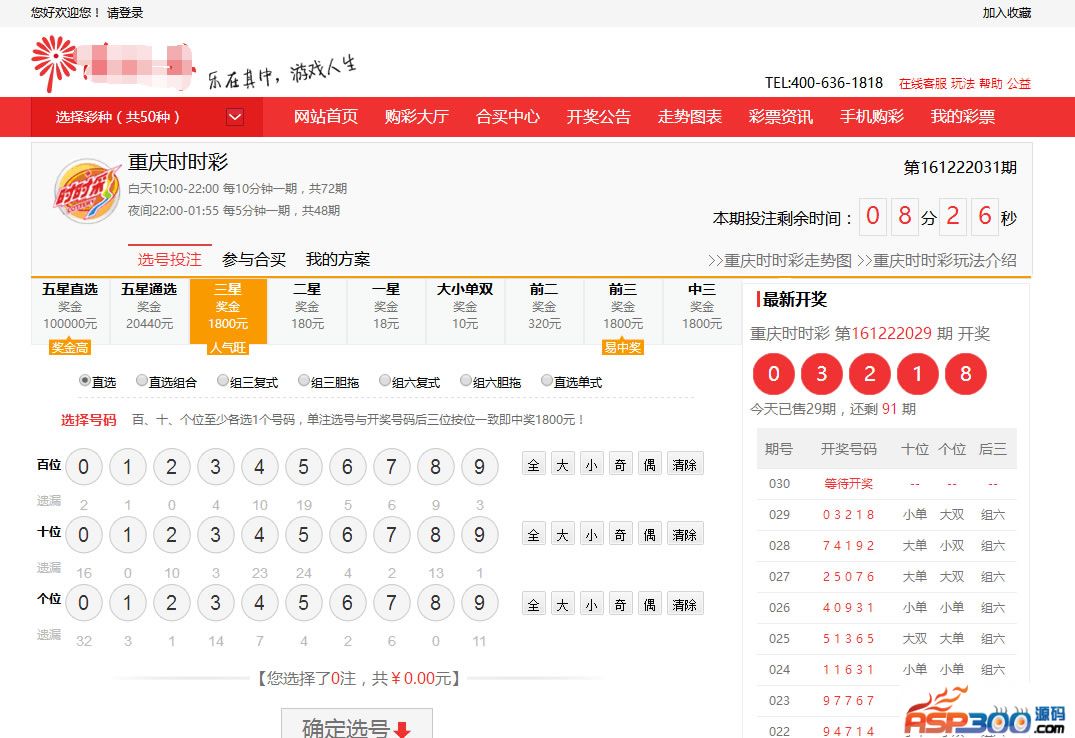Open the 公益 link in header
Screen dimensions: 1075x738
click(x=1019, y=84)
